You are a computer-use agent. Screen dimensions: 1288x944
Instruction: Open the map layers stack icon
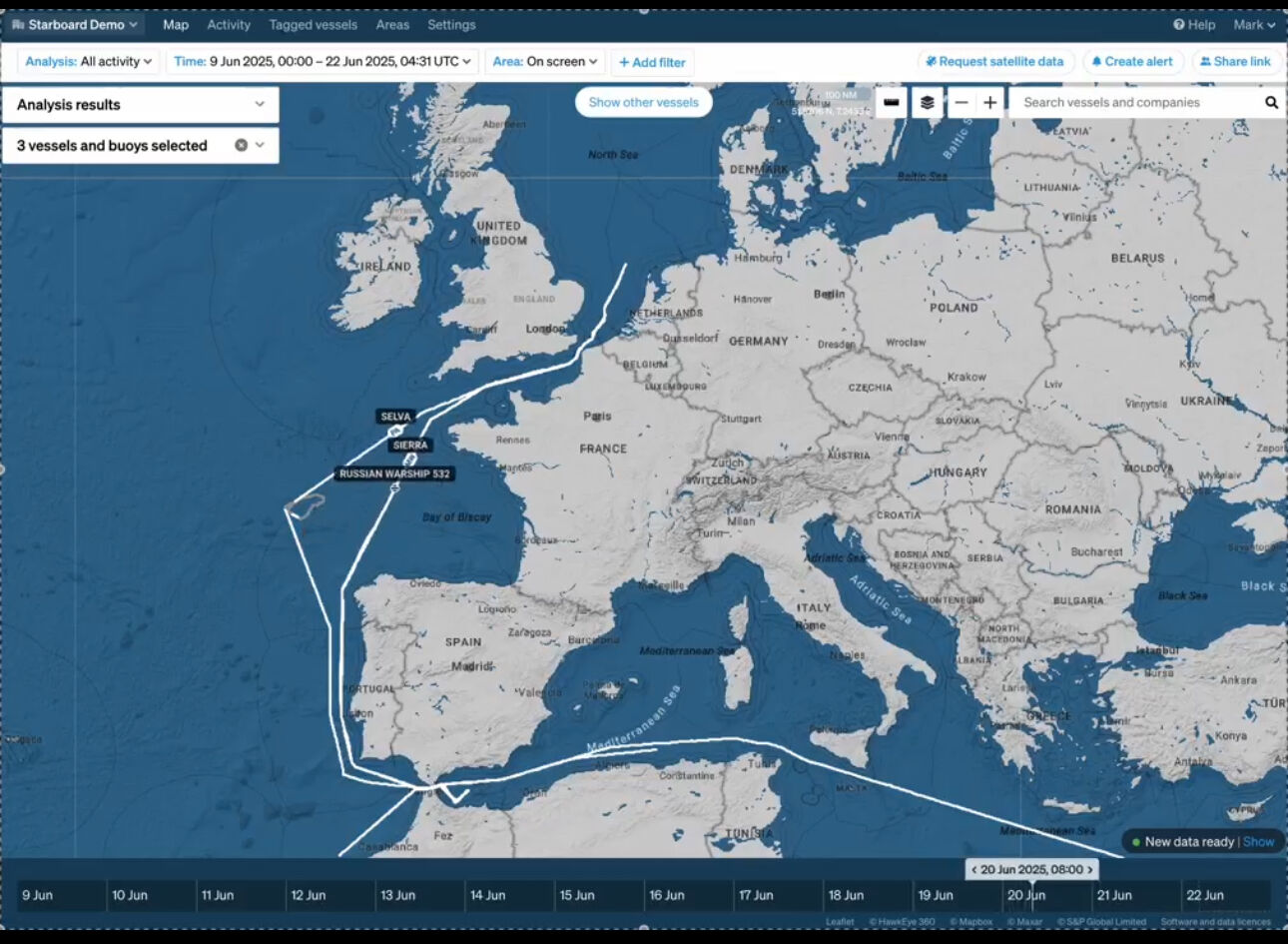pyautogui.click(x=927, y=103)
